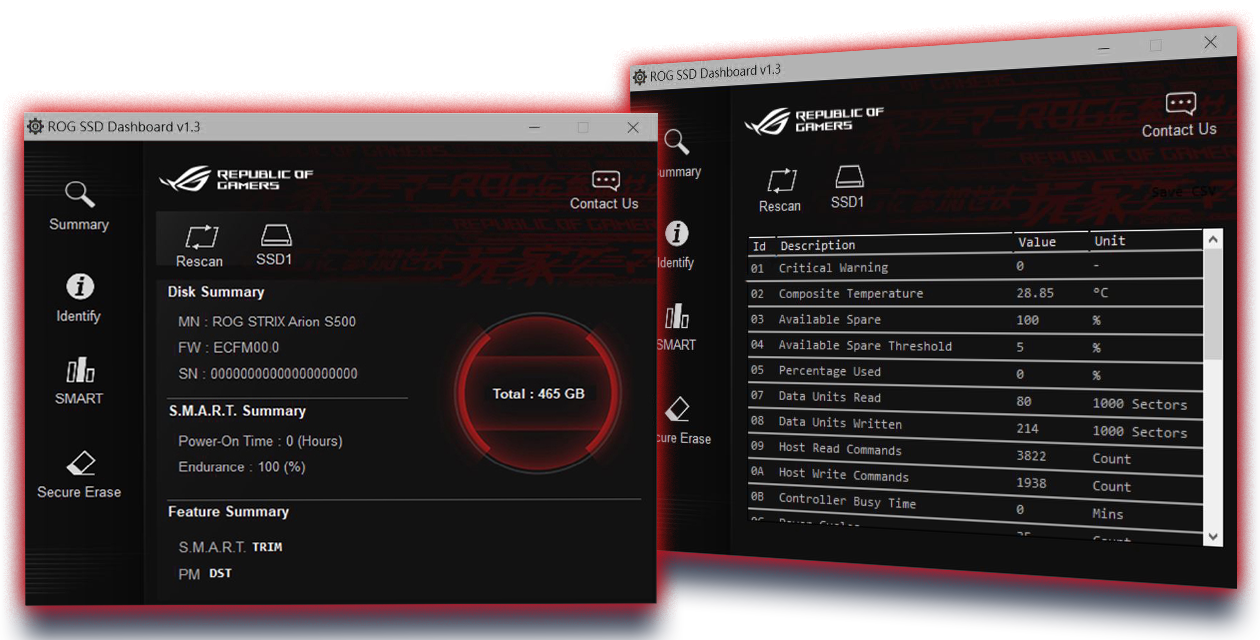Click the °C unit cell
The height and width of the screenshot is (640, 1260).
[1100, 293]
